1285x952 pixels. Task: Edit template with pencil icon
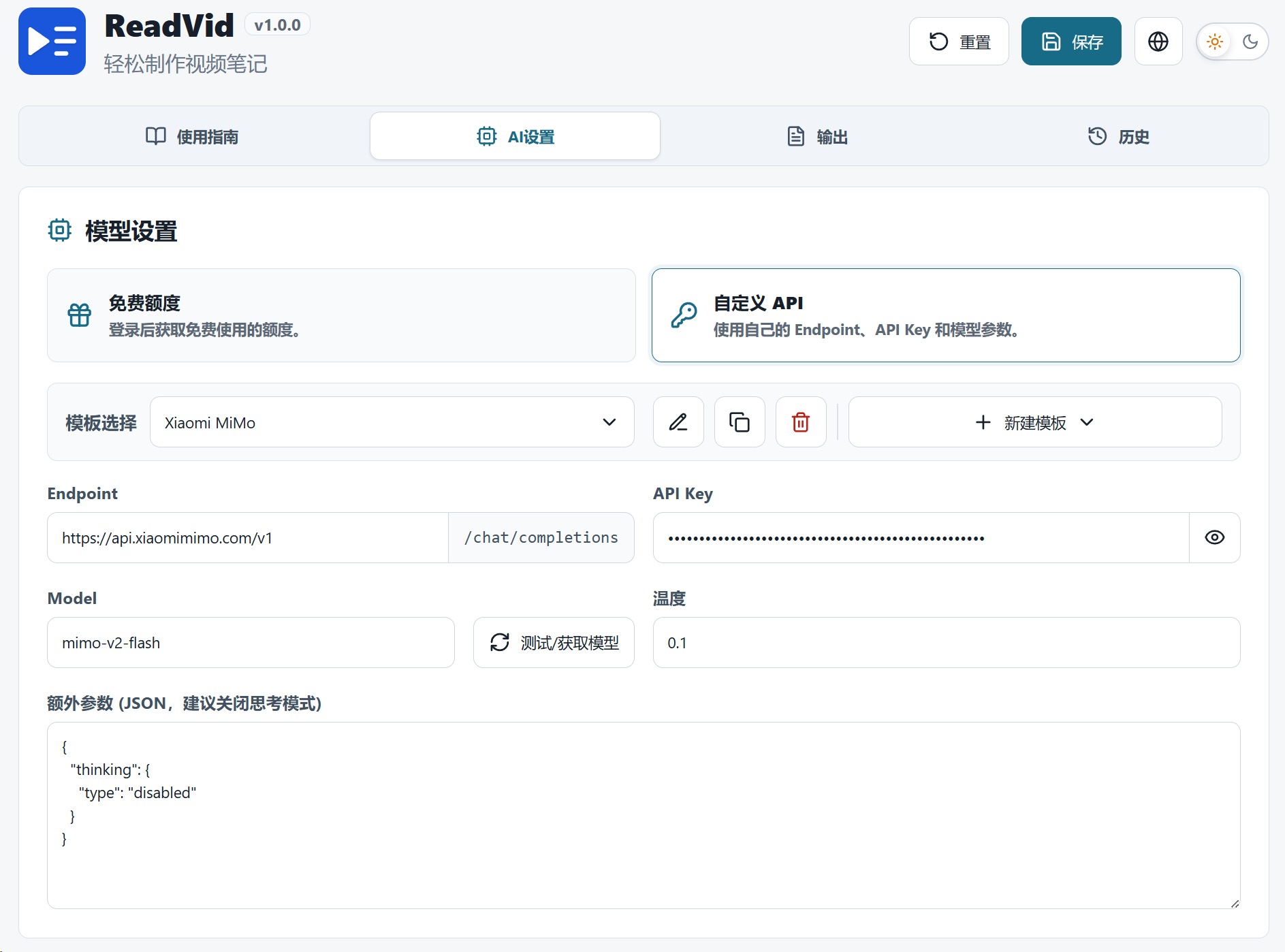click(x=678, y=422)
